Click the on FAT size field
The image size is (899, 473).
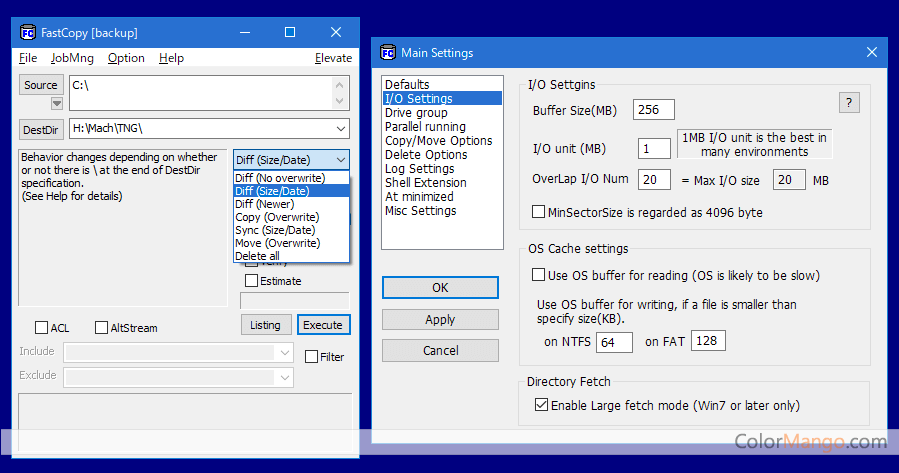pyautogui.click(x=709, y=341)
